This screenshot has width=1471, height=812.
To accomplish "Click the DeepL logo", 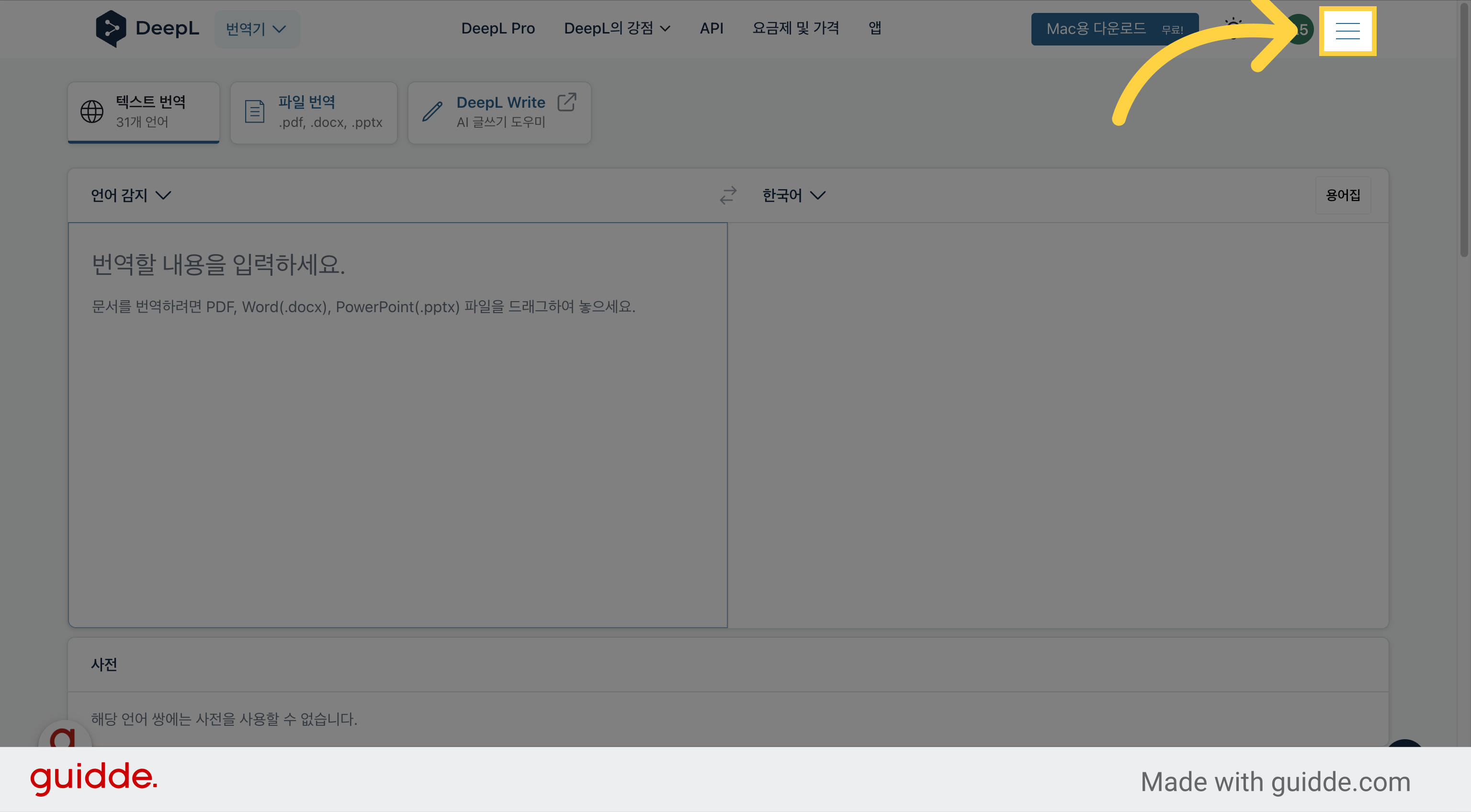I will pos(147,28).
